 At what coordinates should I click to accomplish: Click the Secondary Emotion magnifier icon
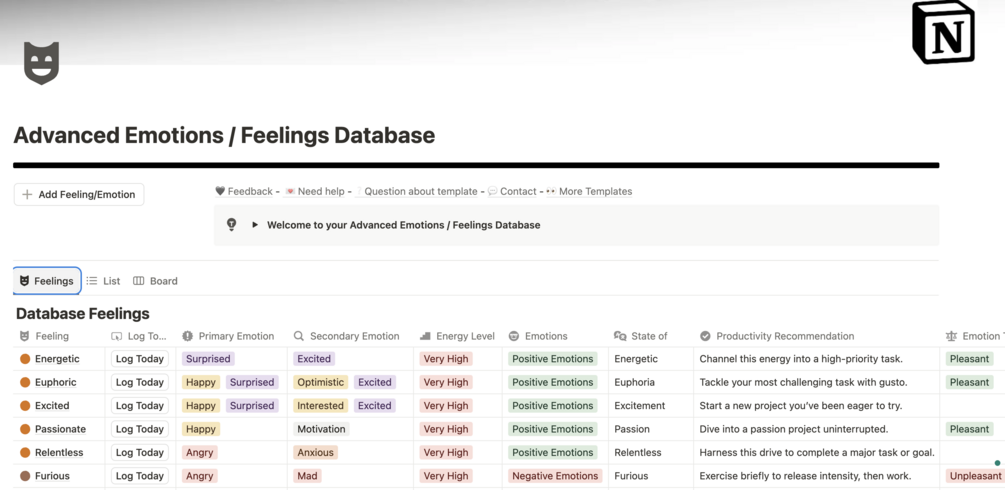click(299, 337)
